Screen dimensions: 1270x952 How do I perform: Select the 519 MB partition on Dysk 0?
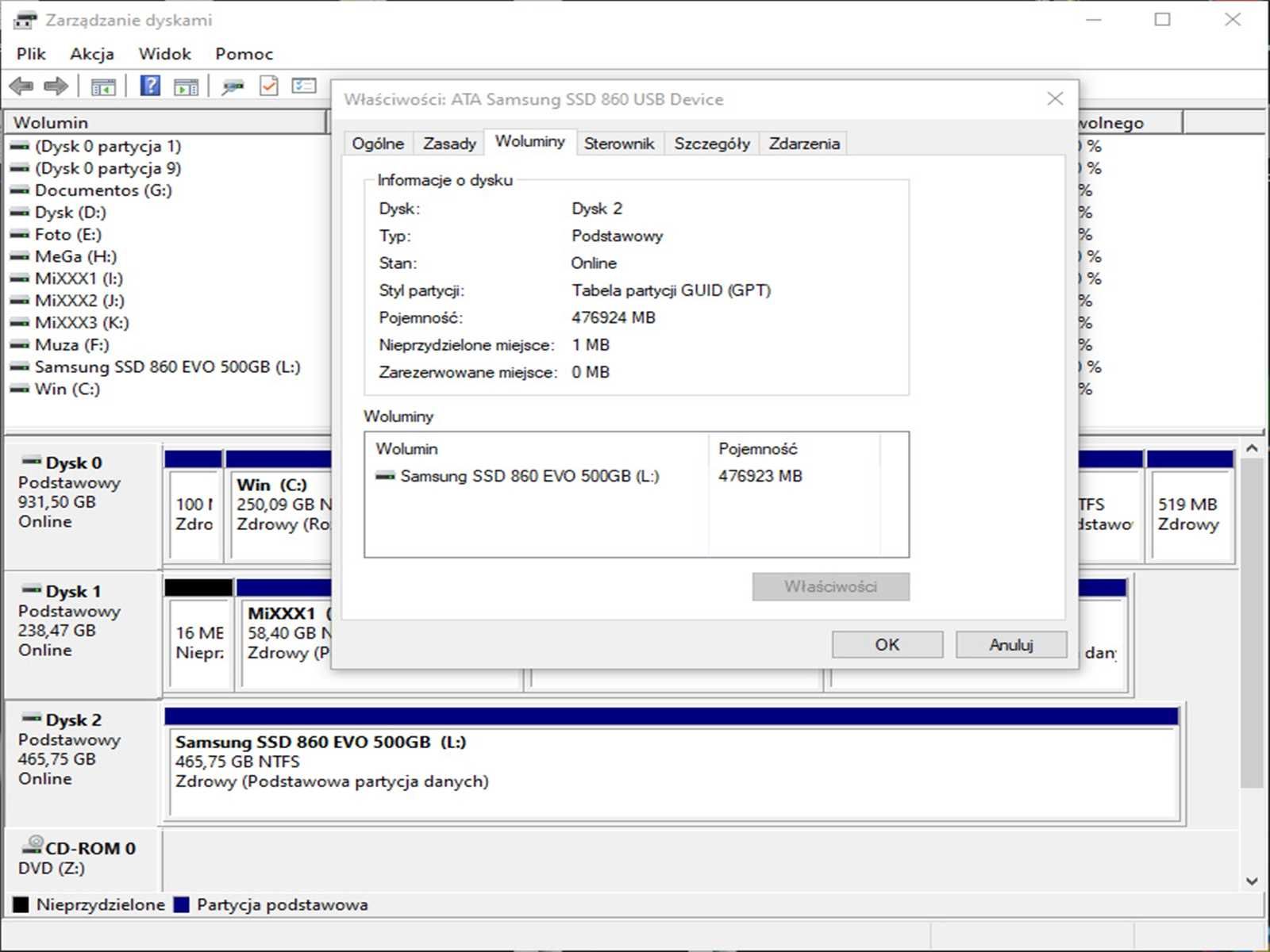[1190, 506]
